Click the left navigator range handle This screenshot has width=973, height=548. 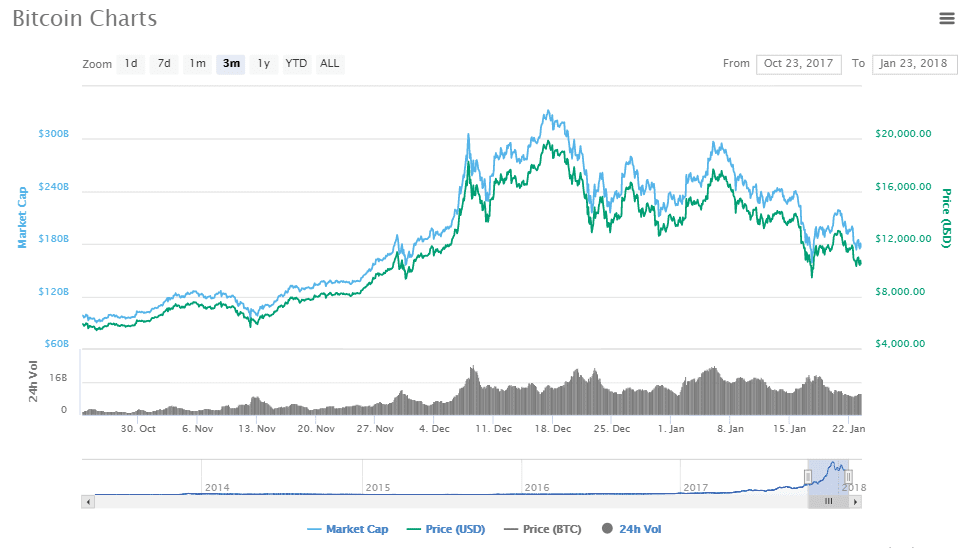[x=808, y=476]
